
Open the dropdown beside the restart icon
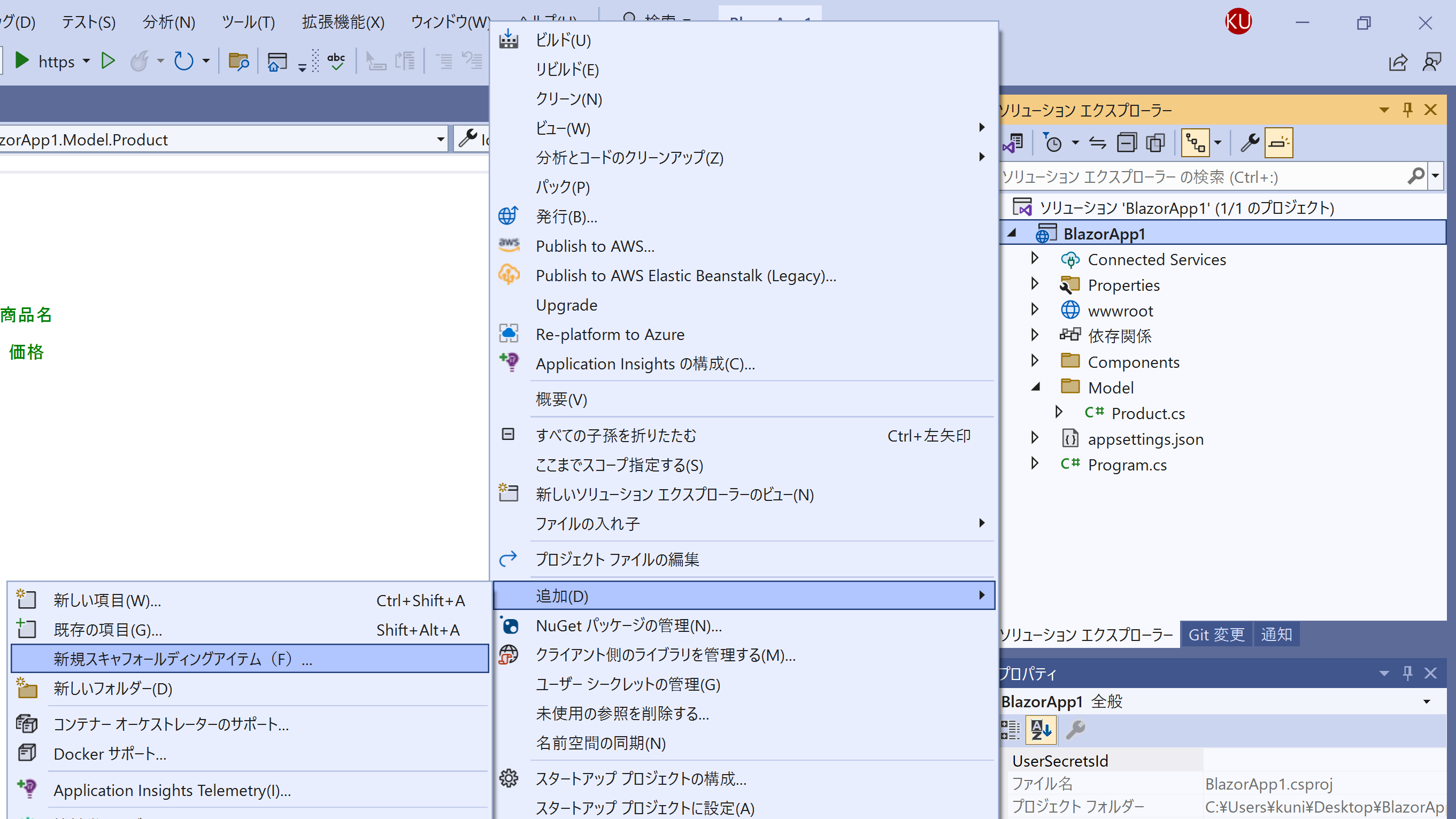tap(206, 61)
